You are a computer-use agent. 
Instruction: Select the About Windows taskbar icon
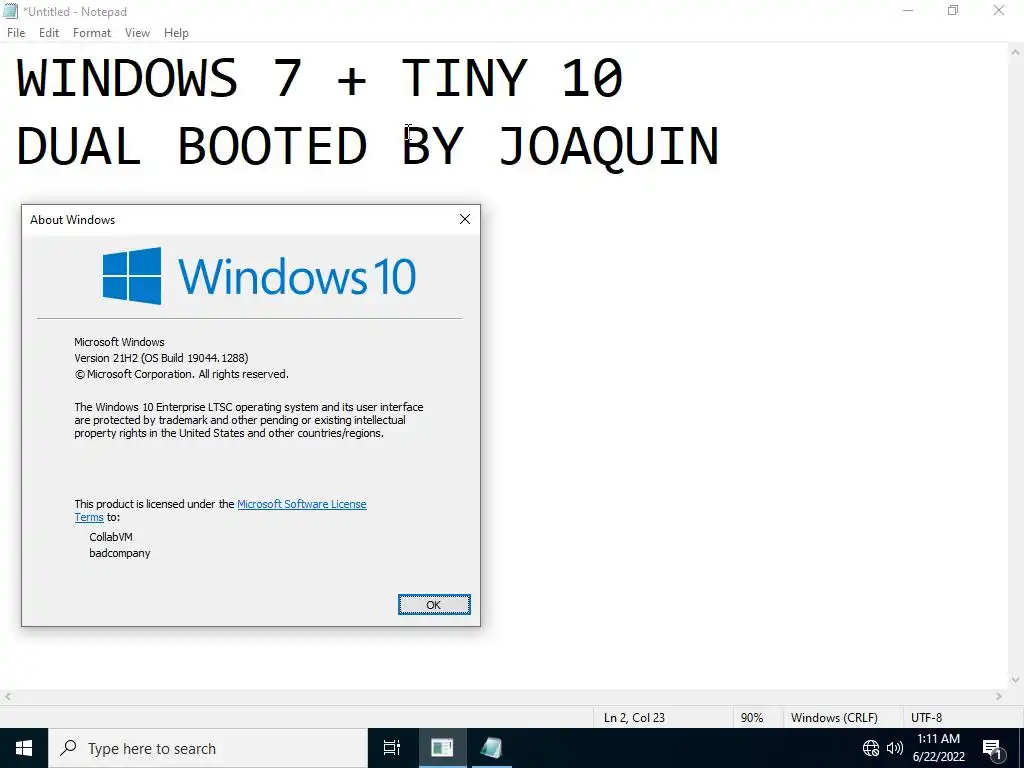point(442,748)
